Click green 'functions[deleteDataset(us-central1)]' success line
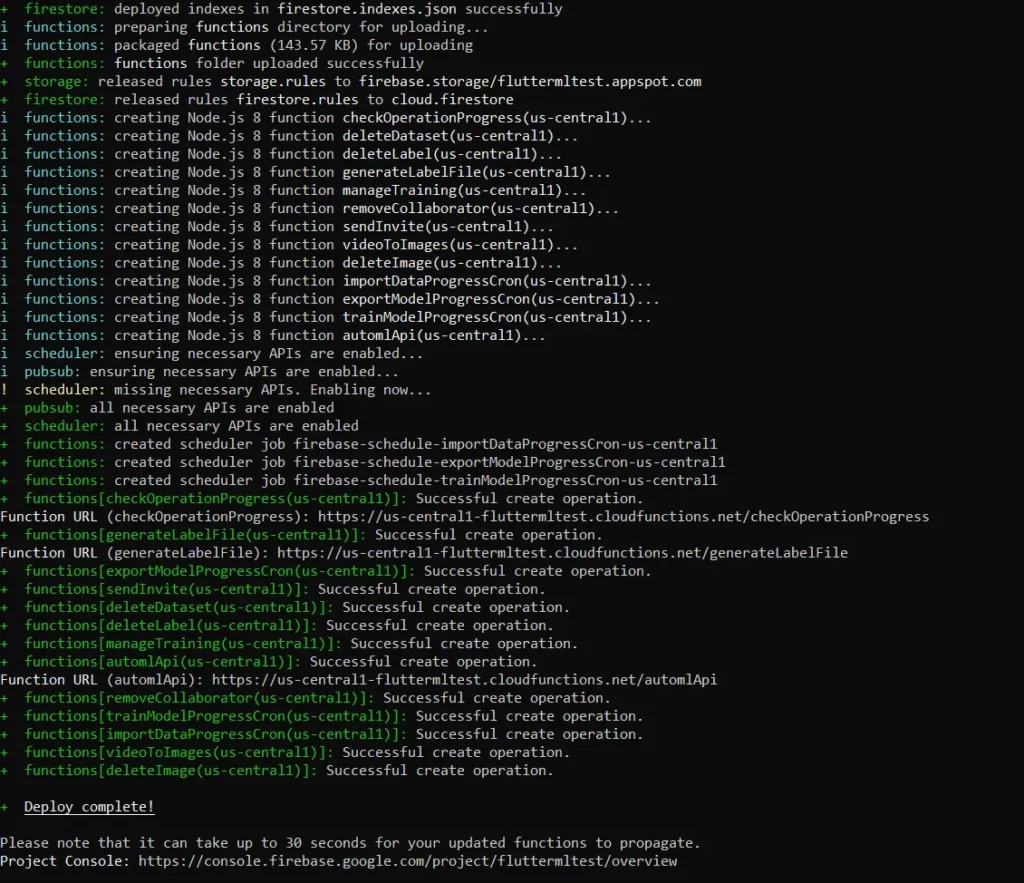This screenshot has height=883, width=1024. pos(285,607)
